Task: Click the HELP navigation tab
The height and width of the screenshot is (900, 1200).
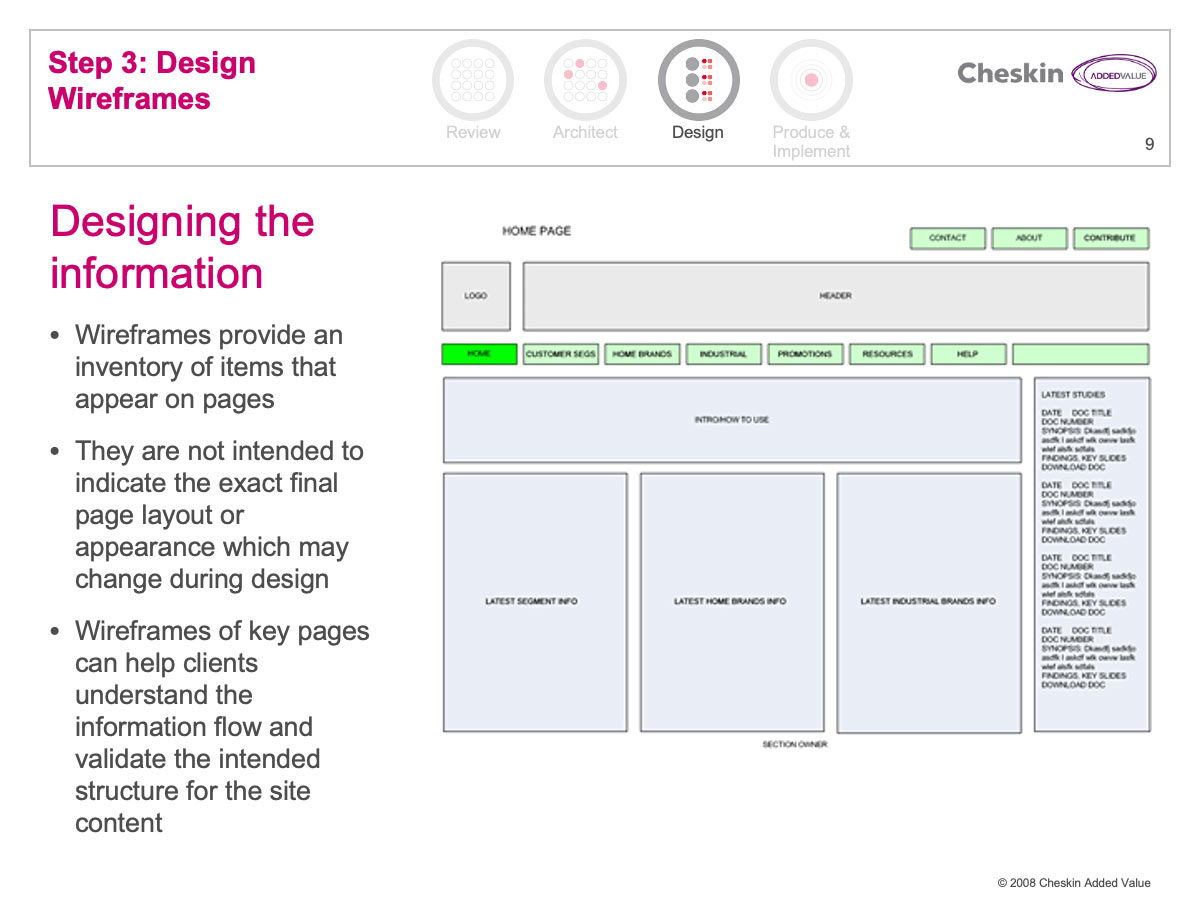Action: click(x=967, y=354)
